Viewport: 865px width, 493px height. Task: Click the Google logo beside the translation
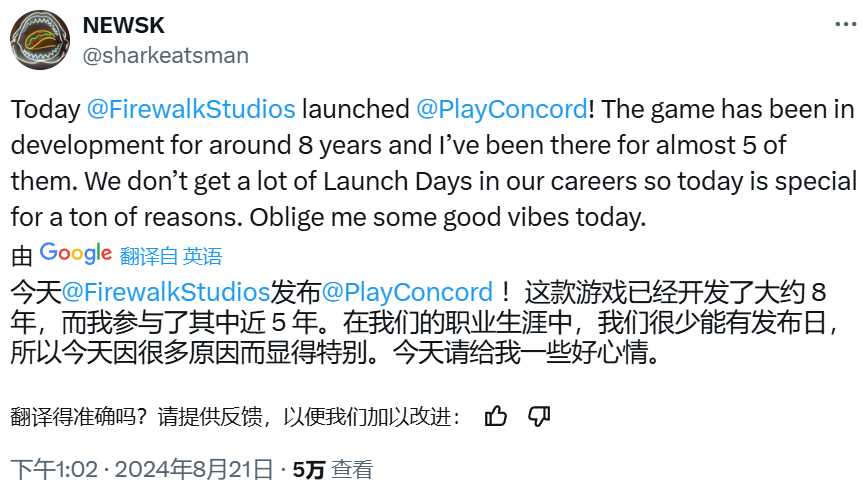pos(76,254)
